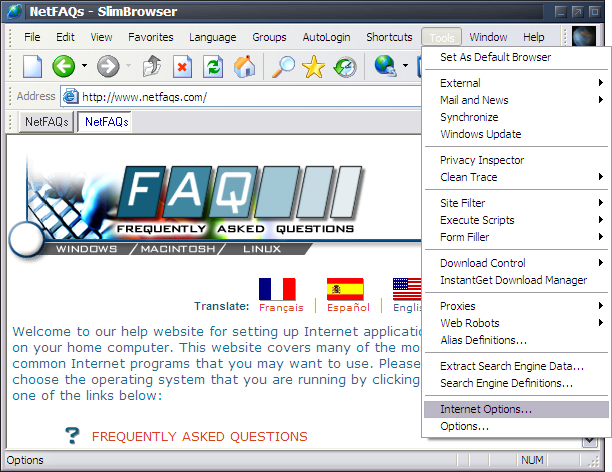Open the LINUX section link
Screen dimensions: 612x472
coord(262,249)
